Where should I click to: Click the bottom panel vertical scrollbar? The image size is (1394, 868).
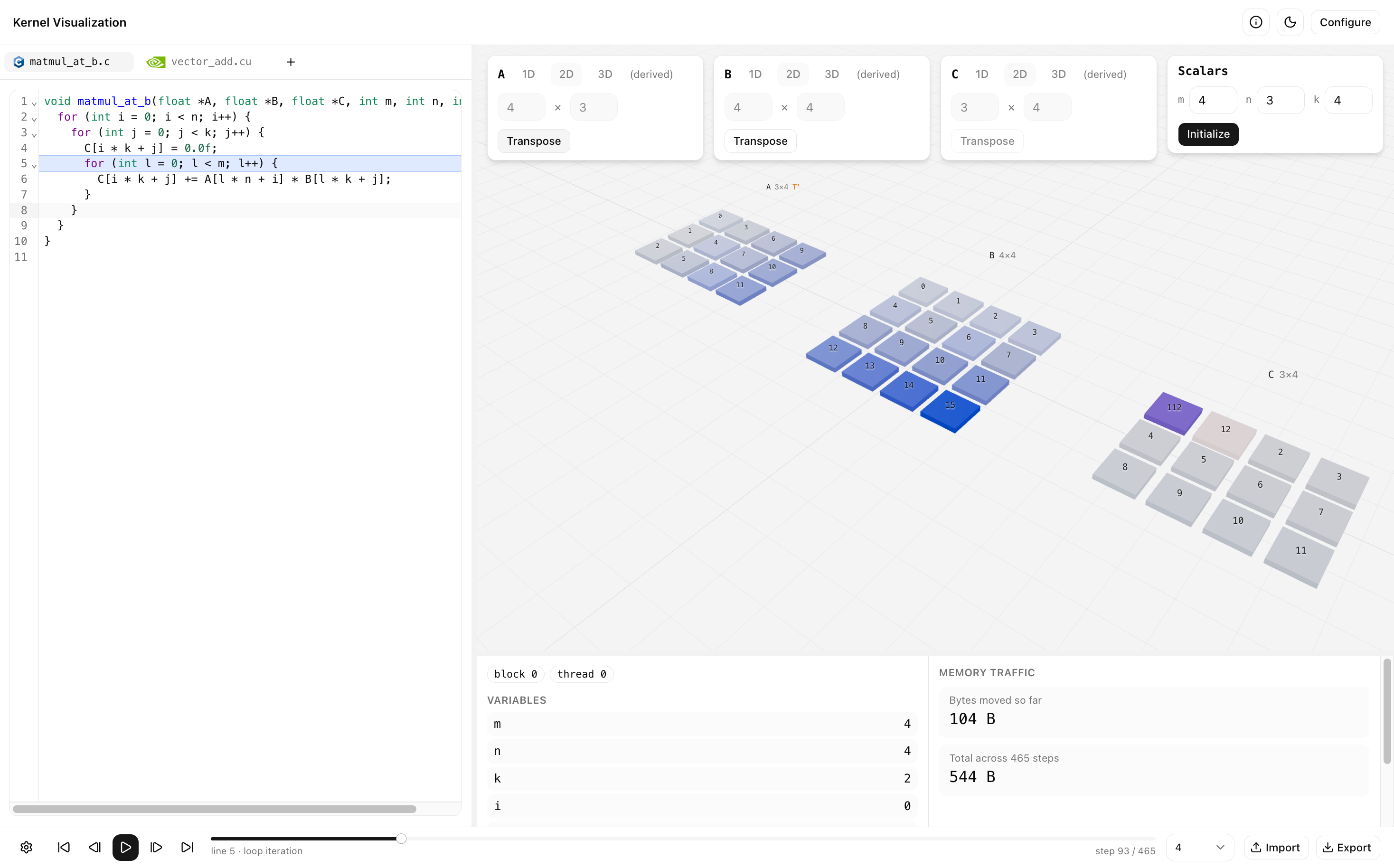pos(1387,712)
